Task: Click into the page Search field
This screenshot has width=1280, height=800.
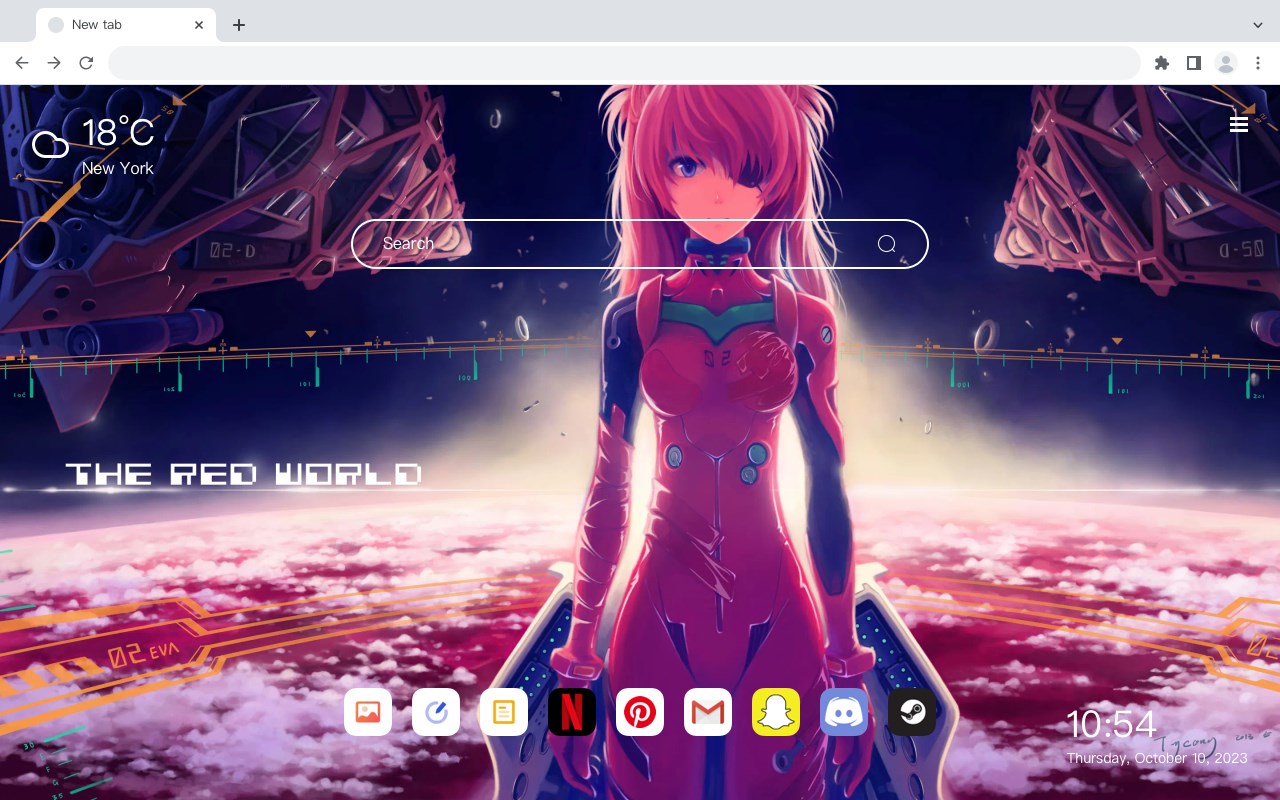Action: [x=640, y=244]
